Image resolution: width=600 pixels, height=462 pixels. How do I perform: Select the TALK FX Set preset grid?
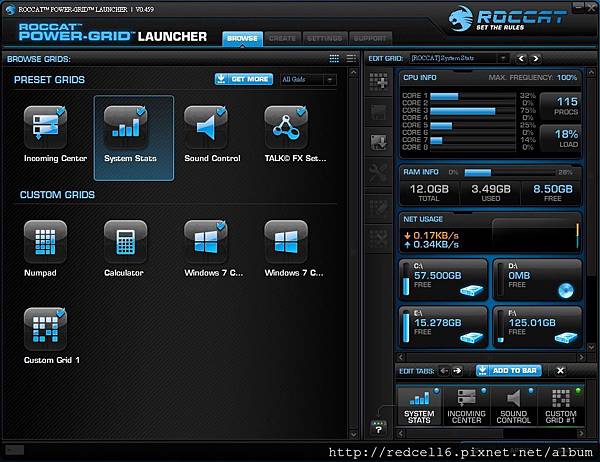[286, 127]
